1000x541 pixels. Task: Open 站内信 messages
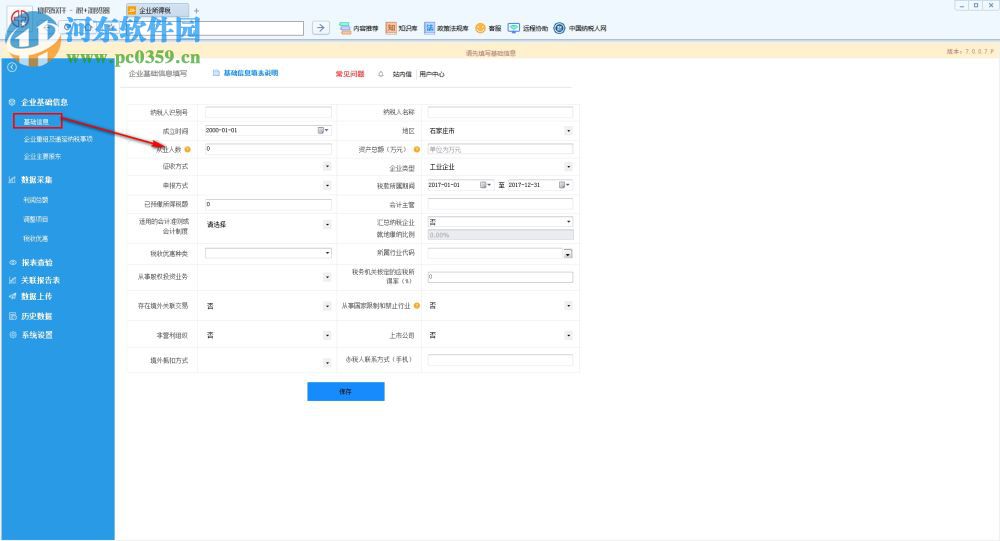pos(402,74)
